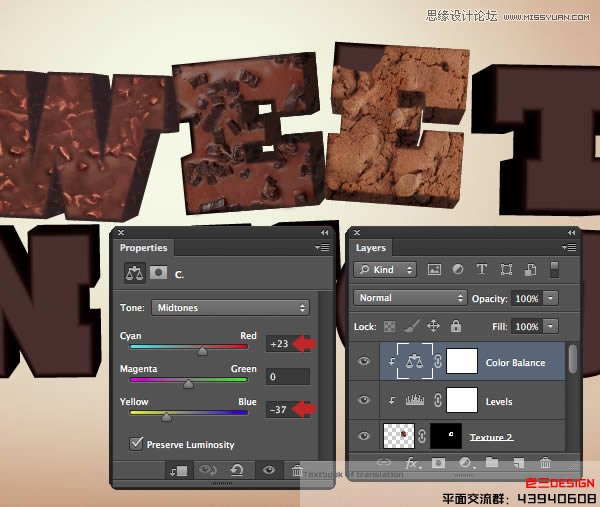The width and height of the screenshot is (600, 507).
Task: Link layers icon in Layers footer
Action: 384,462
